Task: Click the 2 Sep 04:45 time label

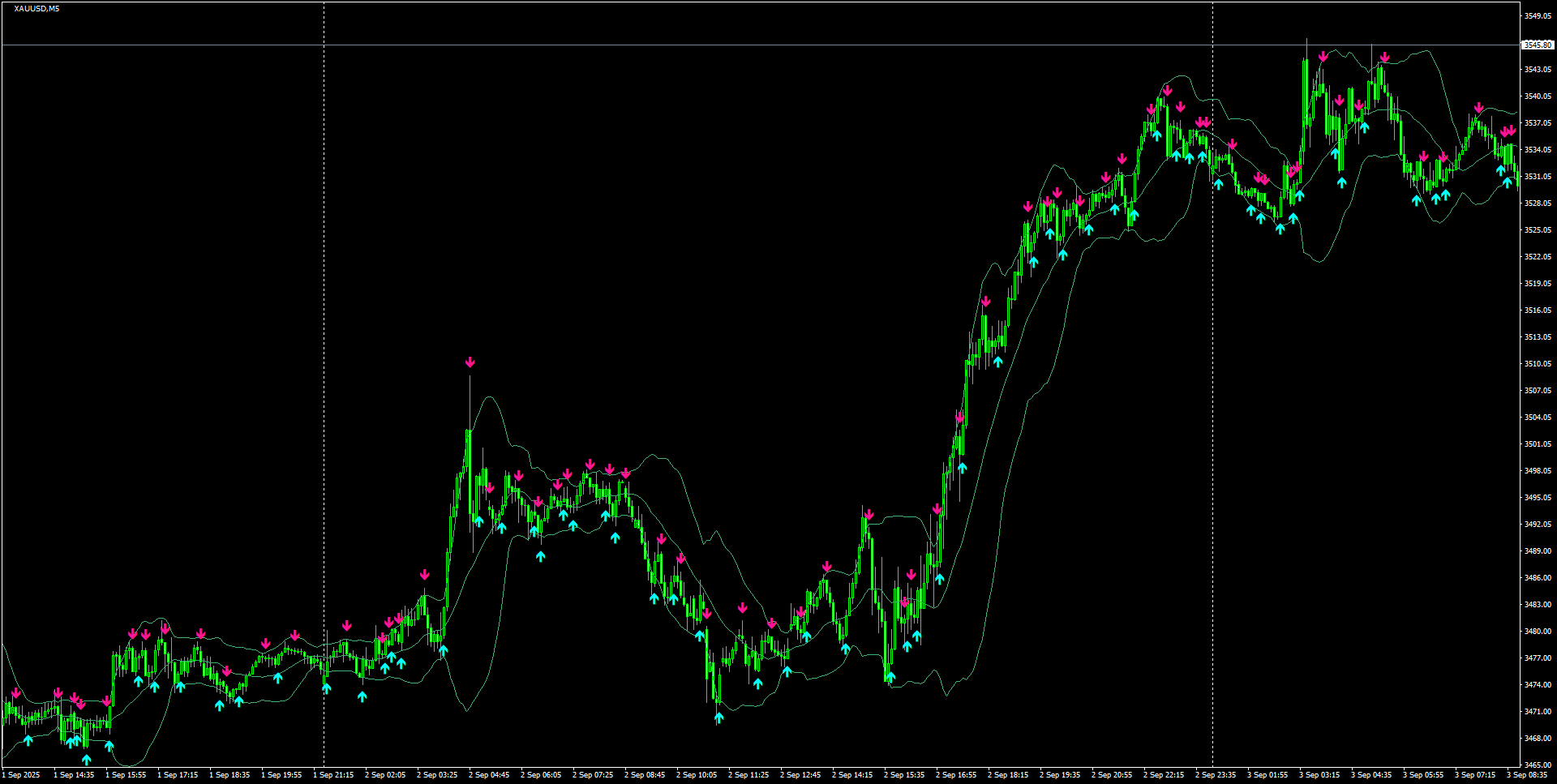Action: click(489, 775)
